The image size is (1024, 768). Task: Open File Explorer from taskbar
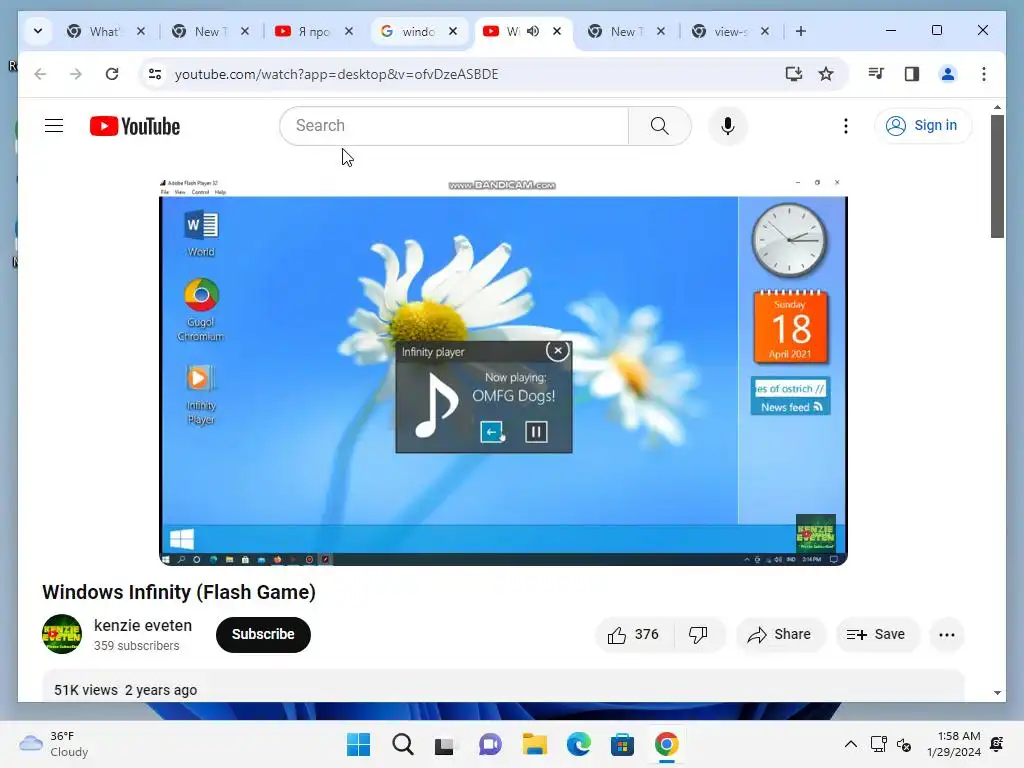[x=534, y=744]
